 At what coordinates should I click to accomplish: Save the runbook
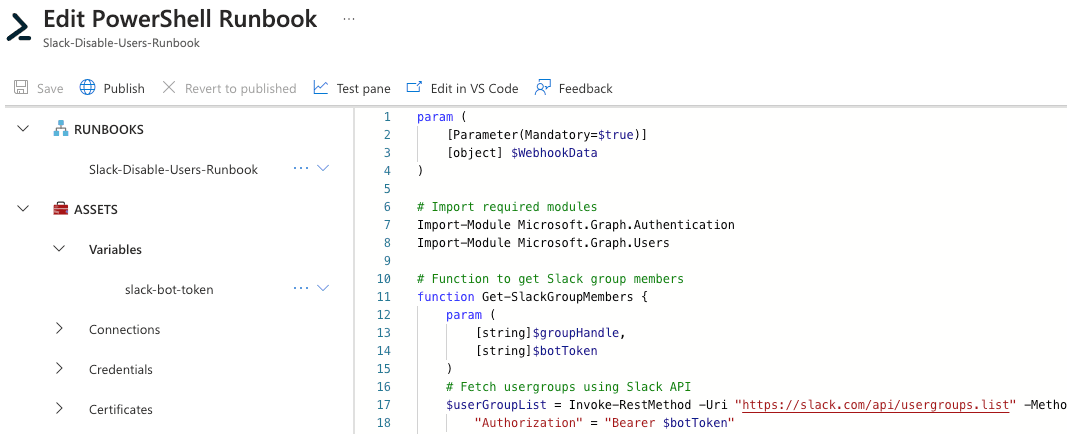pyautogui.click(x=39, y=88)
